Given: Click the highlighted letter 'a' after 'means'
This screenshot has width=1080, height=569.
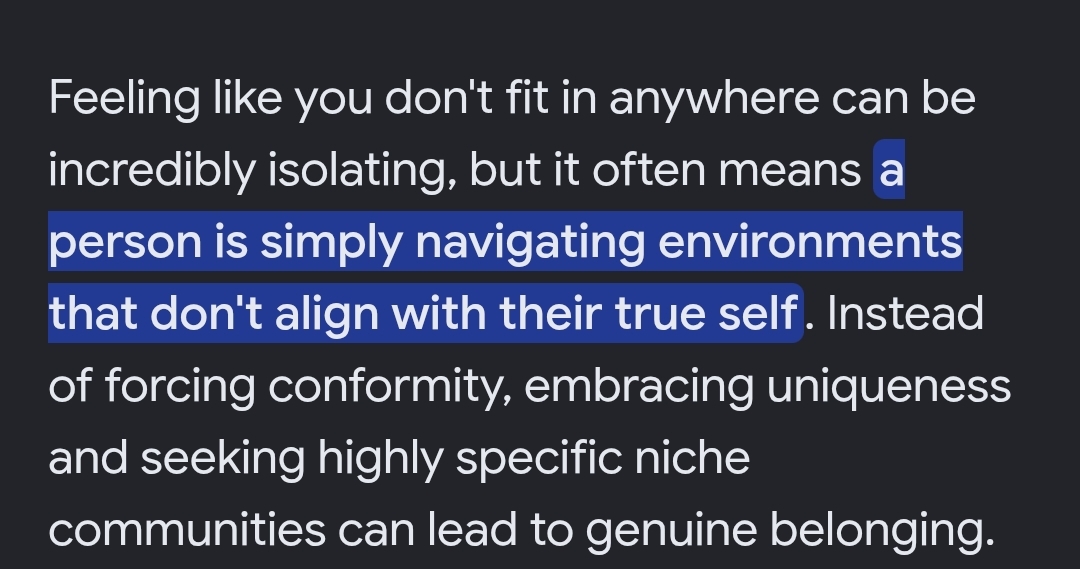Looking at the screenshot, I should click(x=891, y=169).
